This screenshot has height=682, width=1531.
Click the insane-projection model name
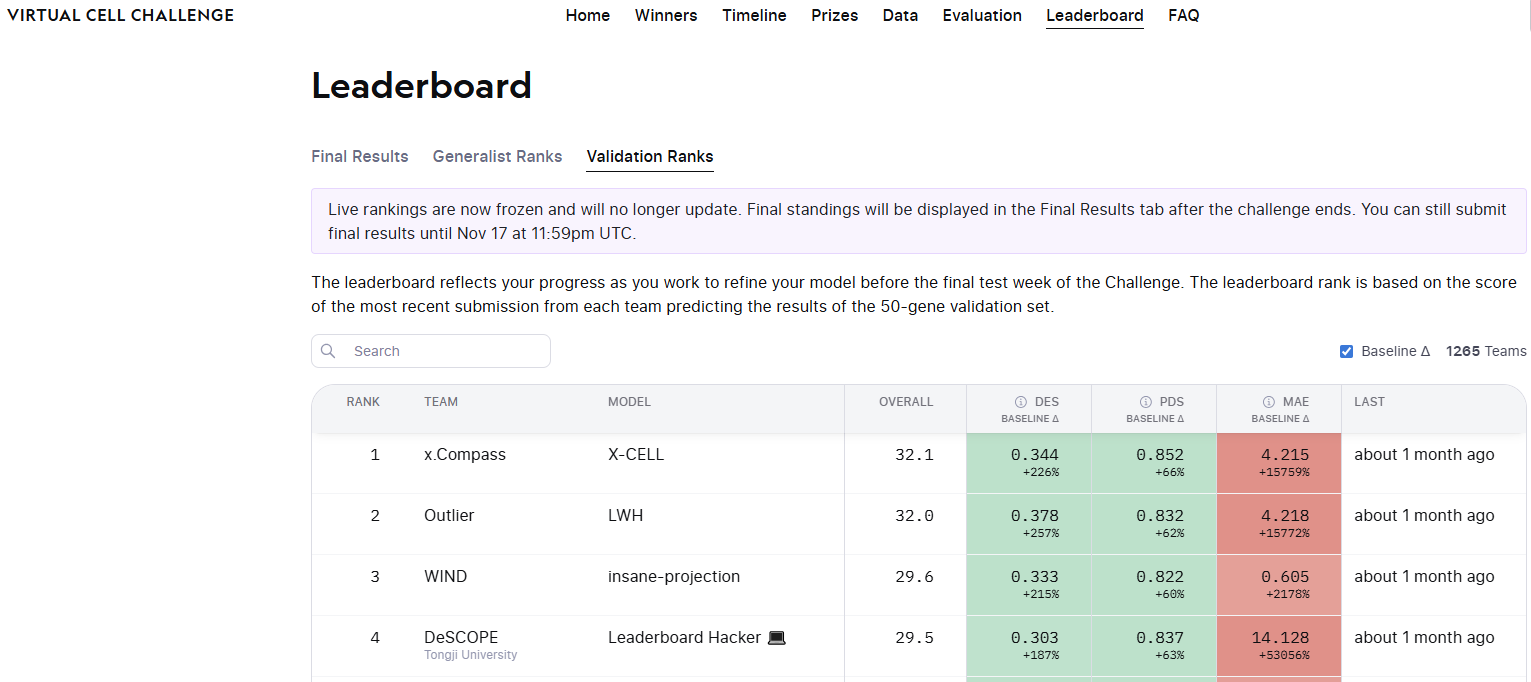pos(674,577)
